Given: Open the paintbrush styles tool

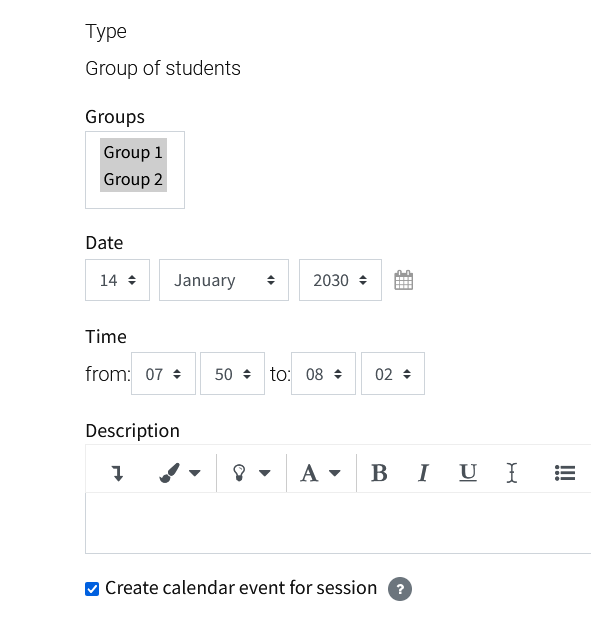Looking at the screenshot, I should [x=170, y=473].
